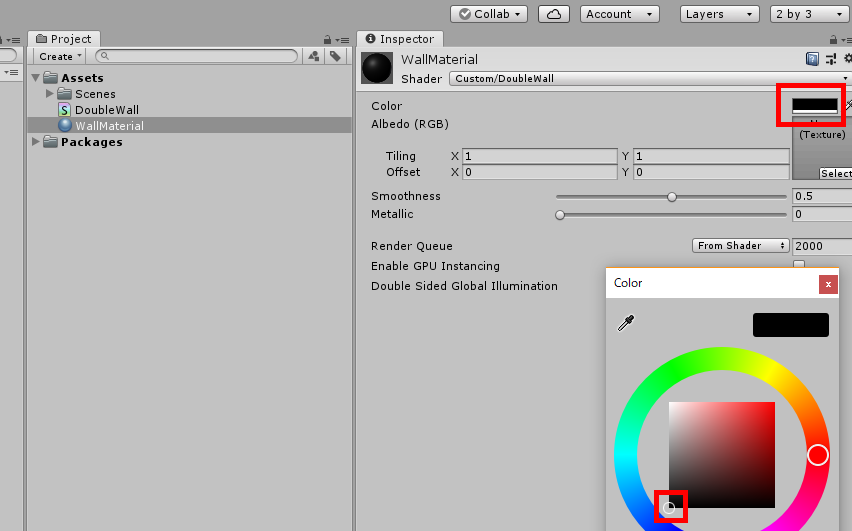The image size is (852, 531).
Task: Open the 2 by 3 layout dropdown
Action: tap(810, 14)
